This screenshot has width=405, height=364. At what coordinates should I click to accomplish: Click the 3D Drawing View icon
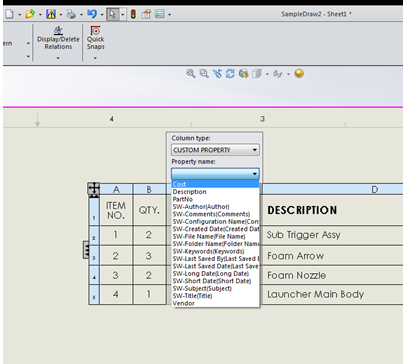pos(243,73)
